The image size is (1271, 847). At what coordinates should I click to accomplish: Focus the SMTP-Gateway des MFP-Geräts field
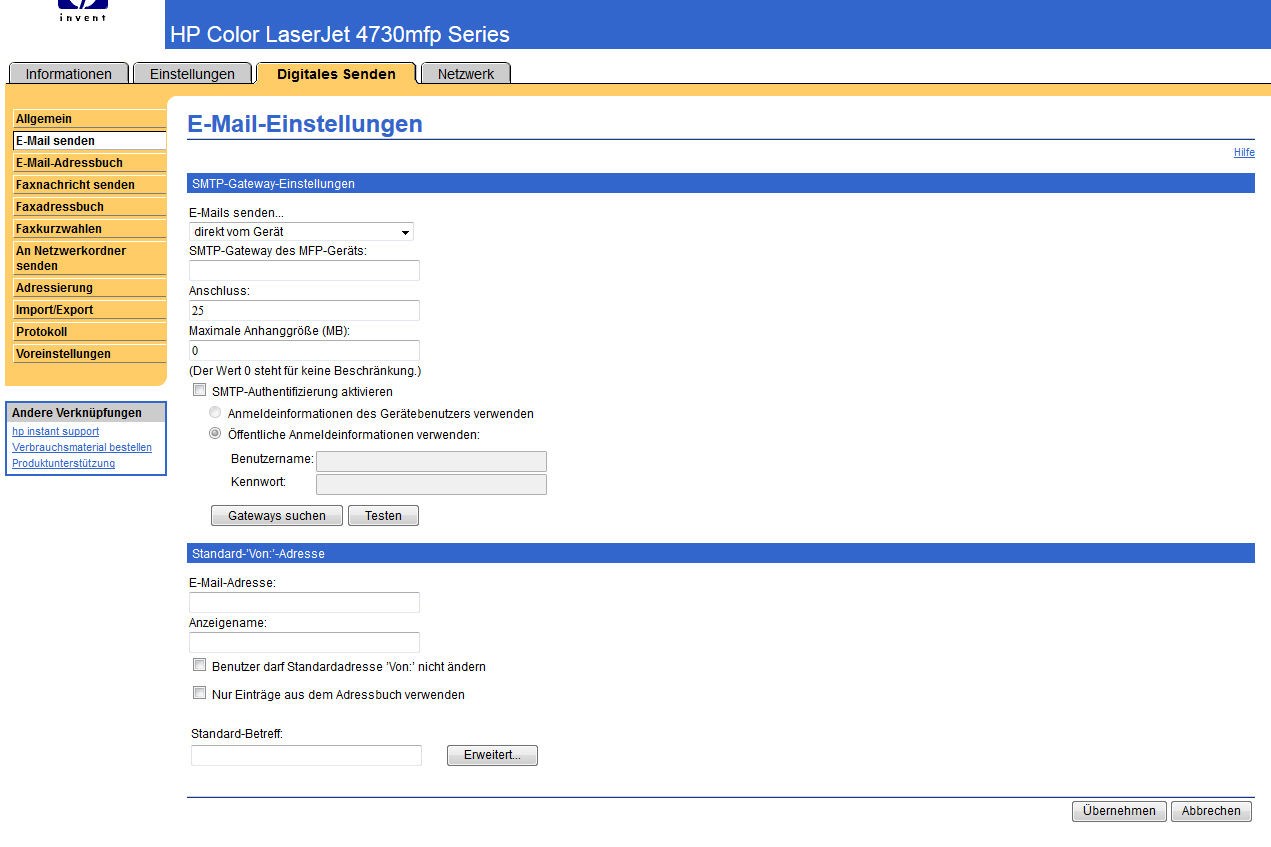304,271
